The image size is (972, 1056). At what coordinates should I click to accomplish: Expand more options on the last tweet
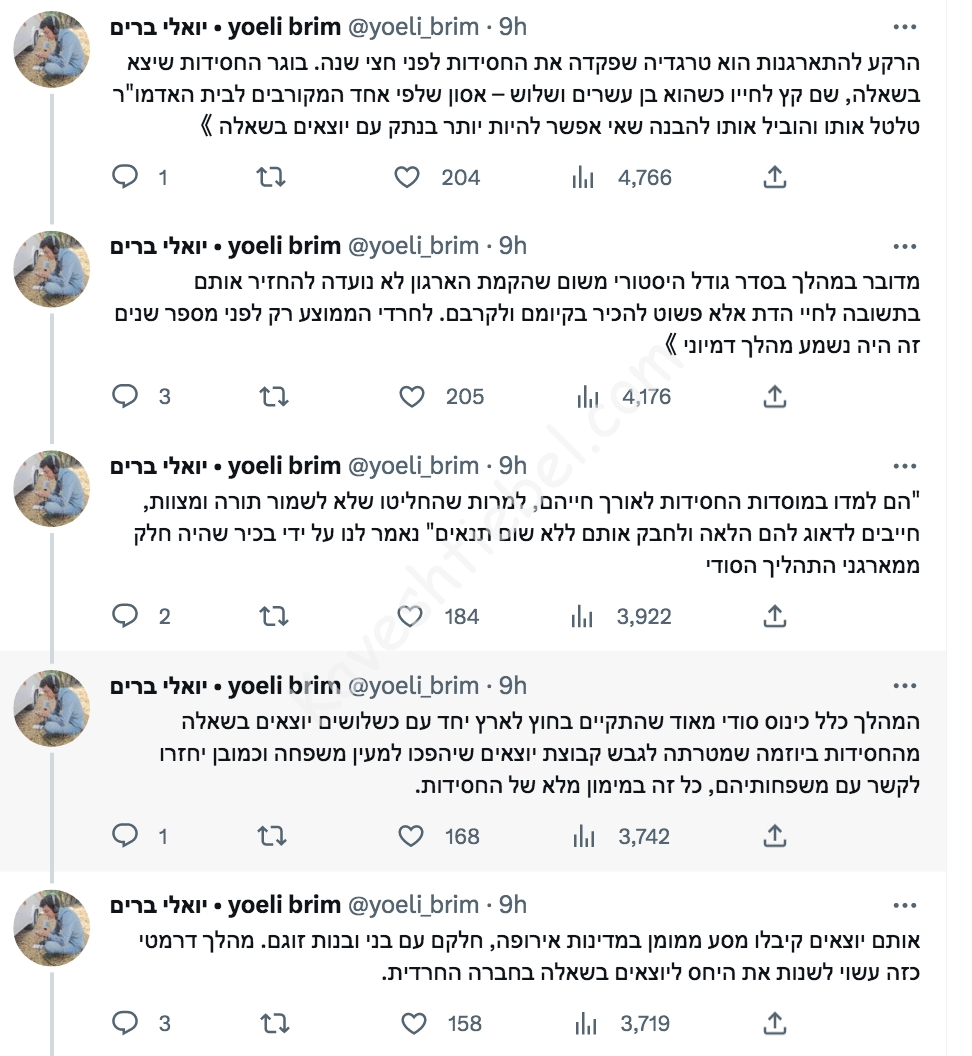904,905
